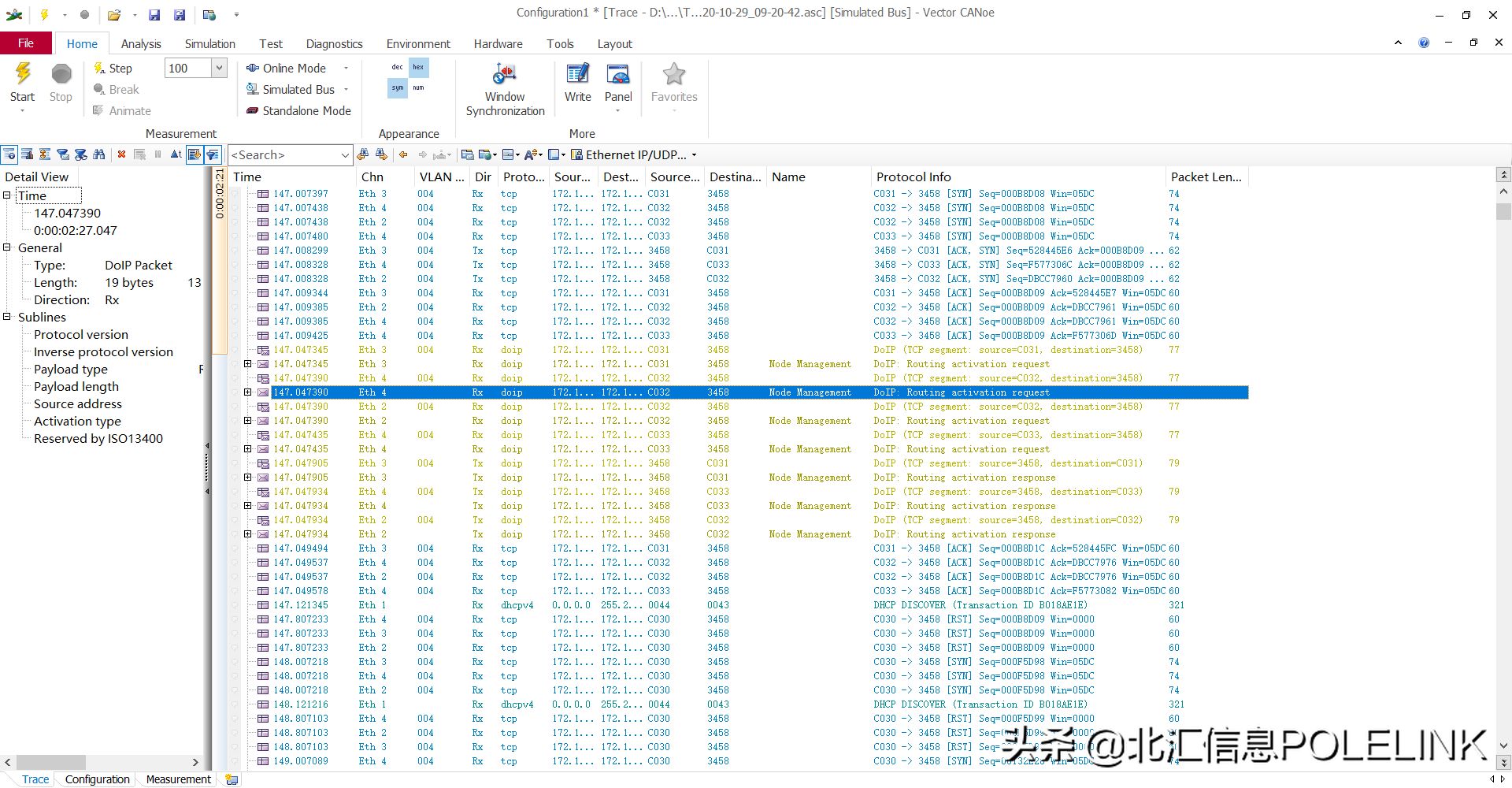Open the Diagnostics ribbon tab
This screenshot has width=1512, height=788.
click(334, 44)
